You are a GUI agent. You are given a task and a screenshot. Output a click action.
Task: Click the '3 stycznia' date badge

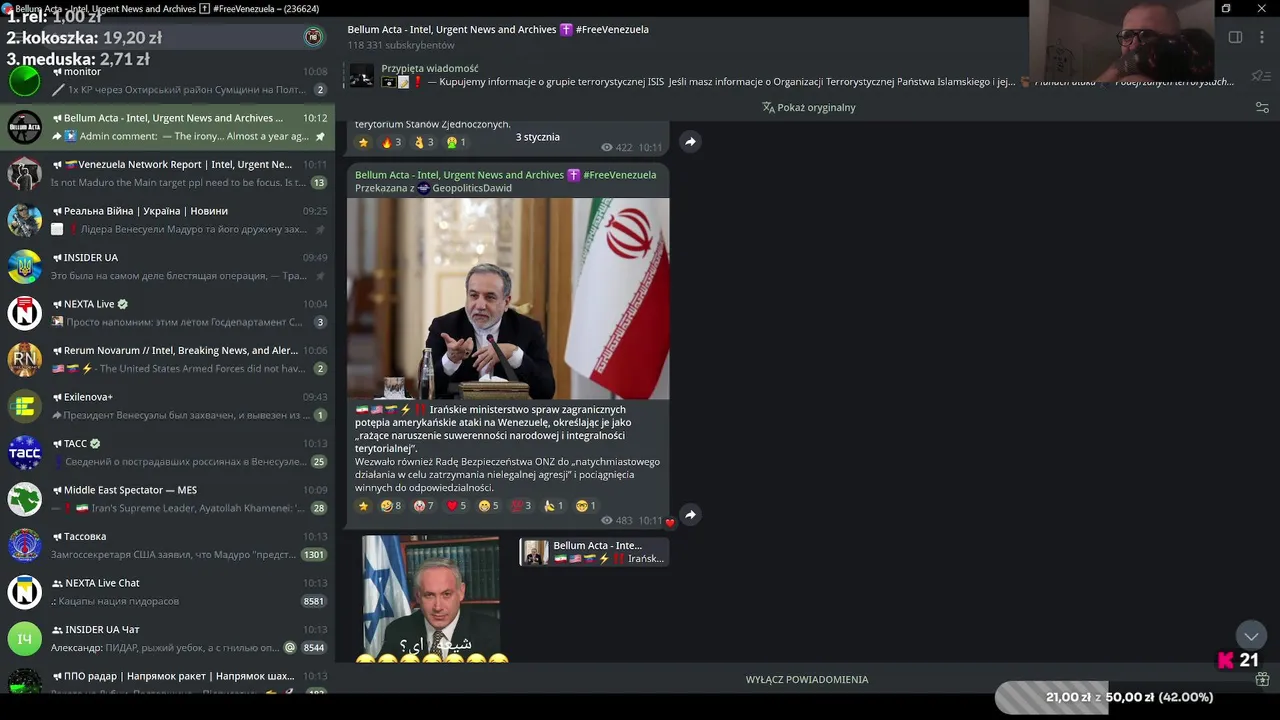(x=538, y=137)
